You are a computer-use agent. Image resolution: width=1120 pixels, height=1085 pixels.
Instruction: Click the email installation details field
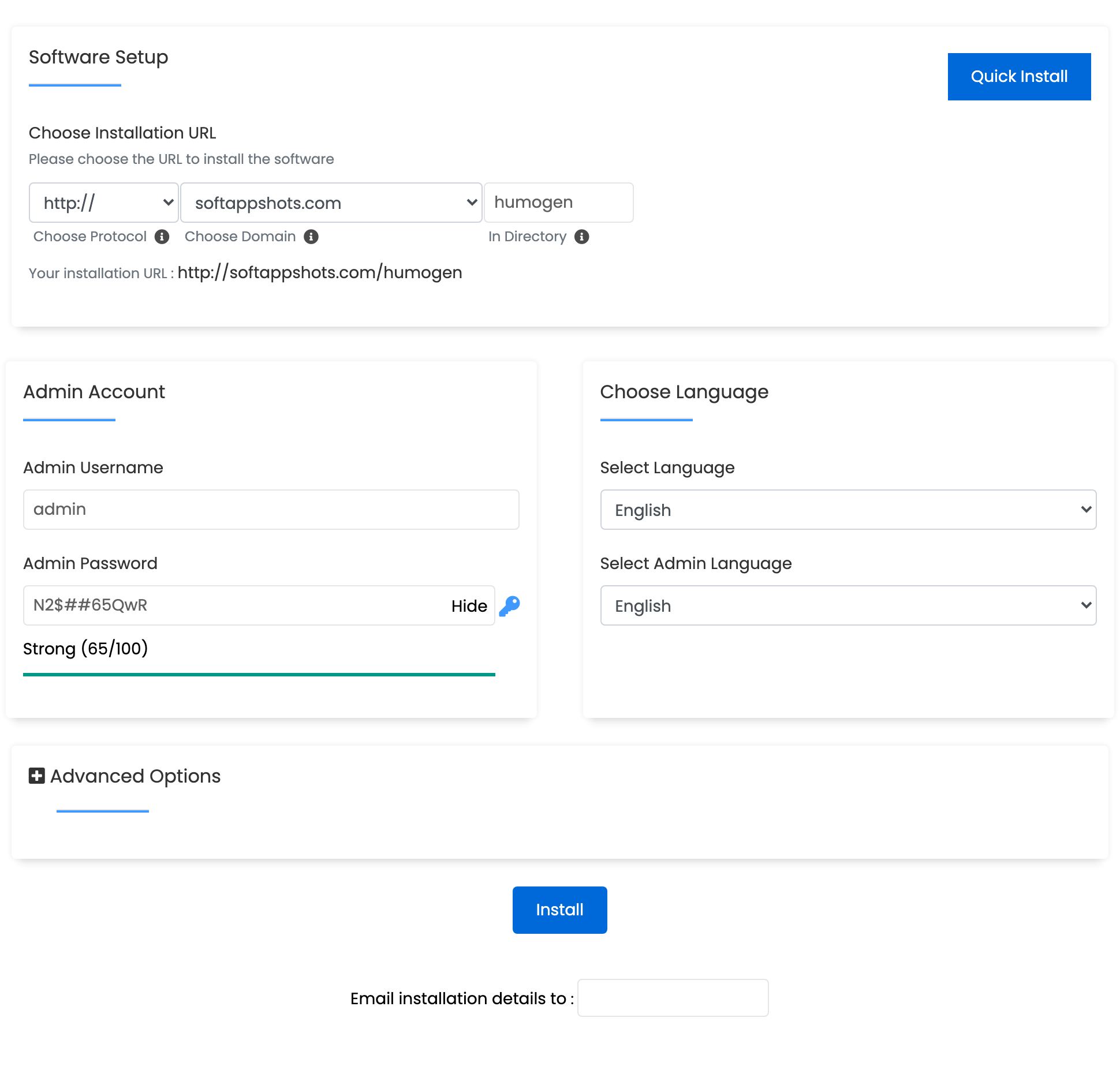tap(673, 998)
